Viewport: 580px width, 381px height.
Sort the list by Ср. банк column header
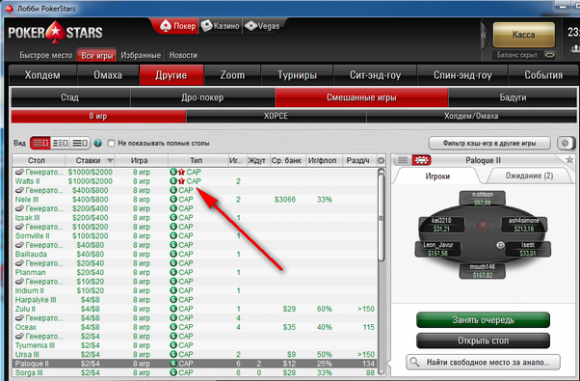coord(286,161)
